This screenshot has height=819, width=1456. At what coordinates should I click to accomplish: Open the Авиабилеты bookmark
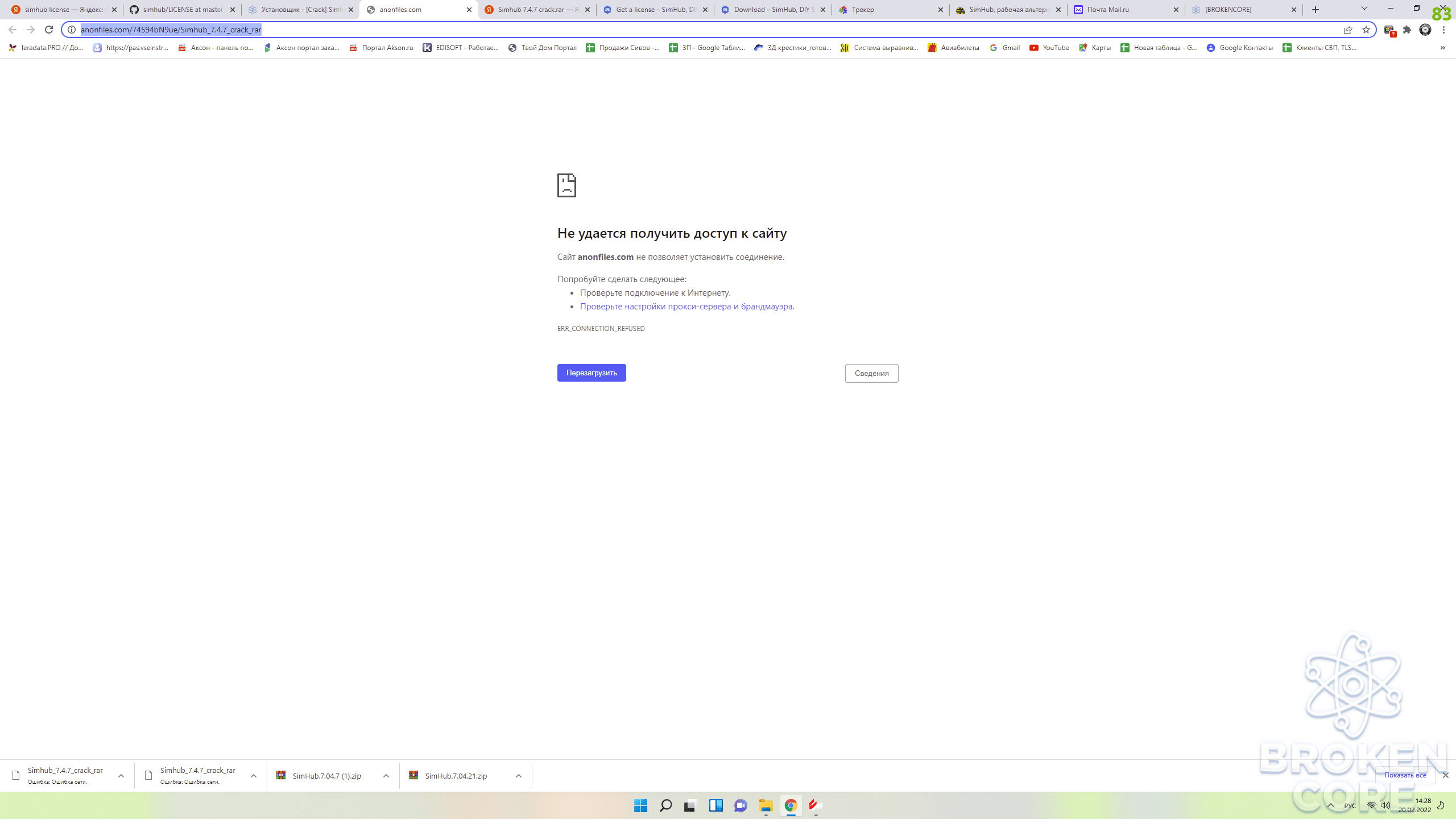[x=954, y=48]
